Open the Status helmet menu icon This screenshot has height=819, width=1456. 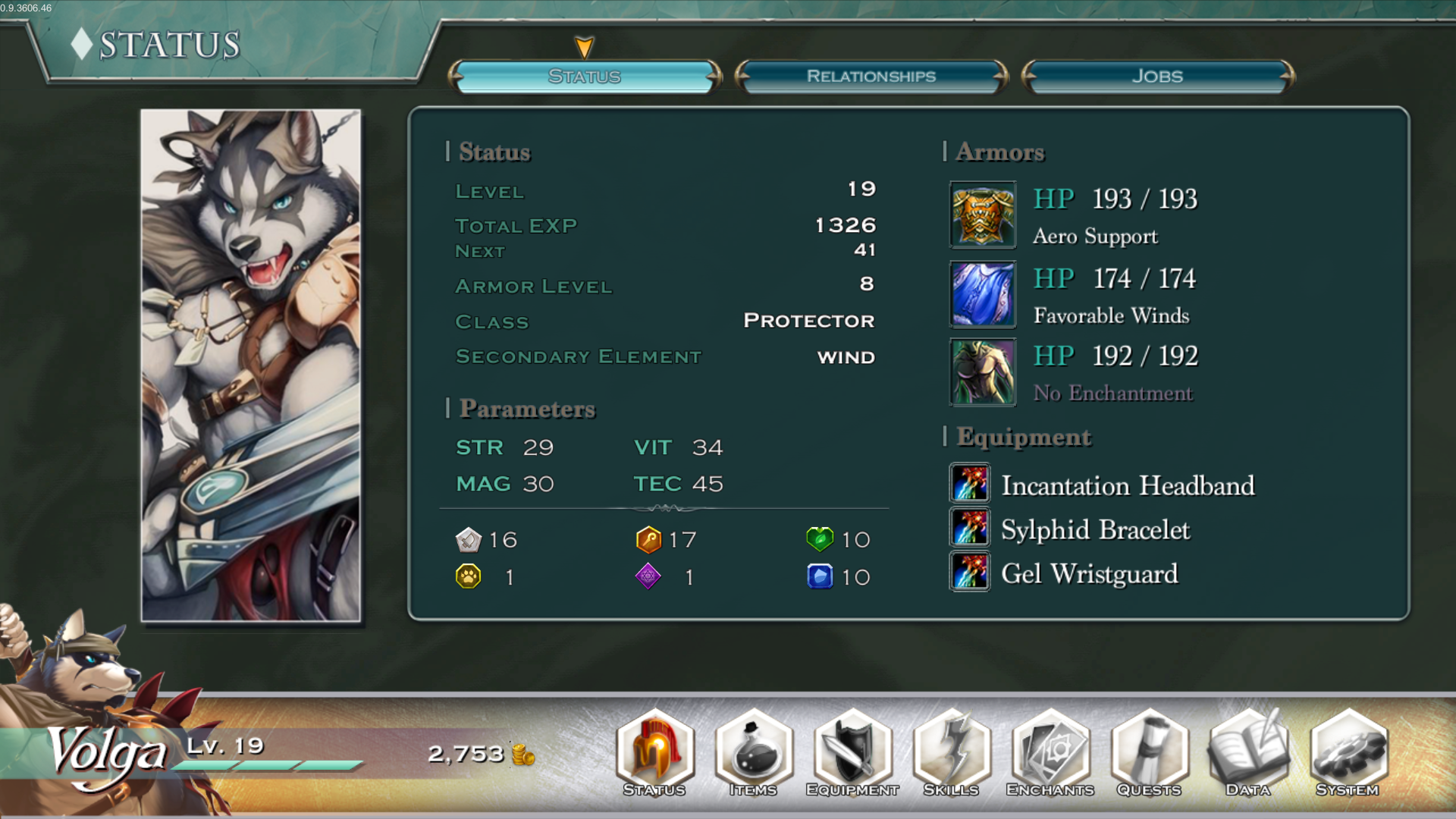[x=655, y=752]
